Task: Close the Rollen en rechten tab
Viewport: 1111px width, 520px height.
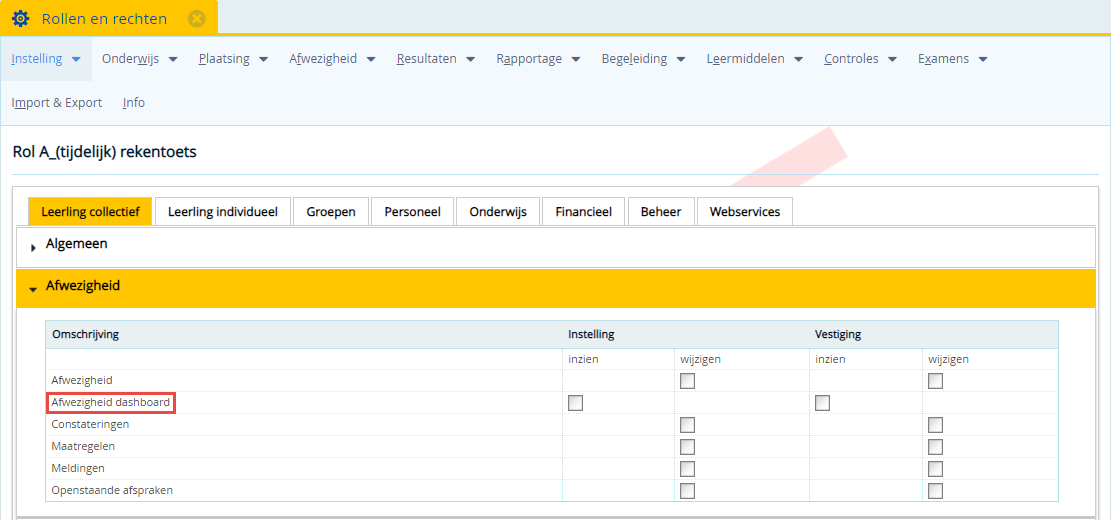Action: tap(197, 18)
